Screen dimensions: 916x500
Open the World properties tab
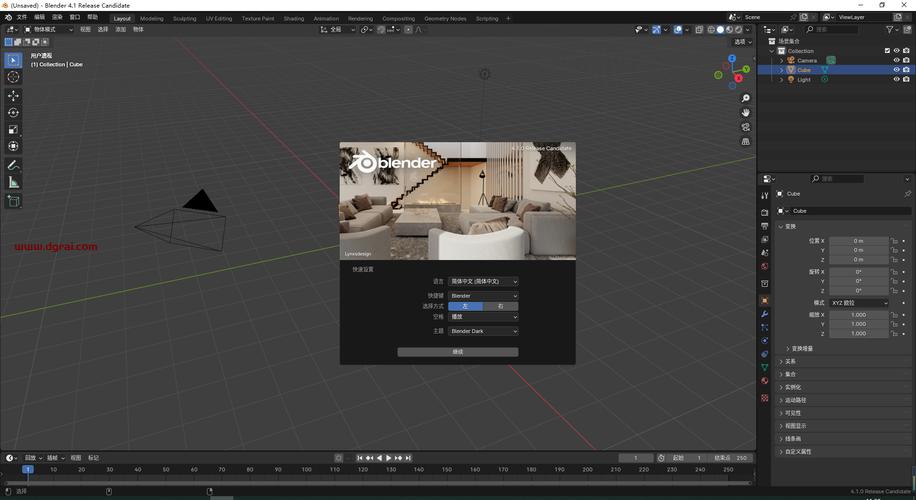point(765,266)
